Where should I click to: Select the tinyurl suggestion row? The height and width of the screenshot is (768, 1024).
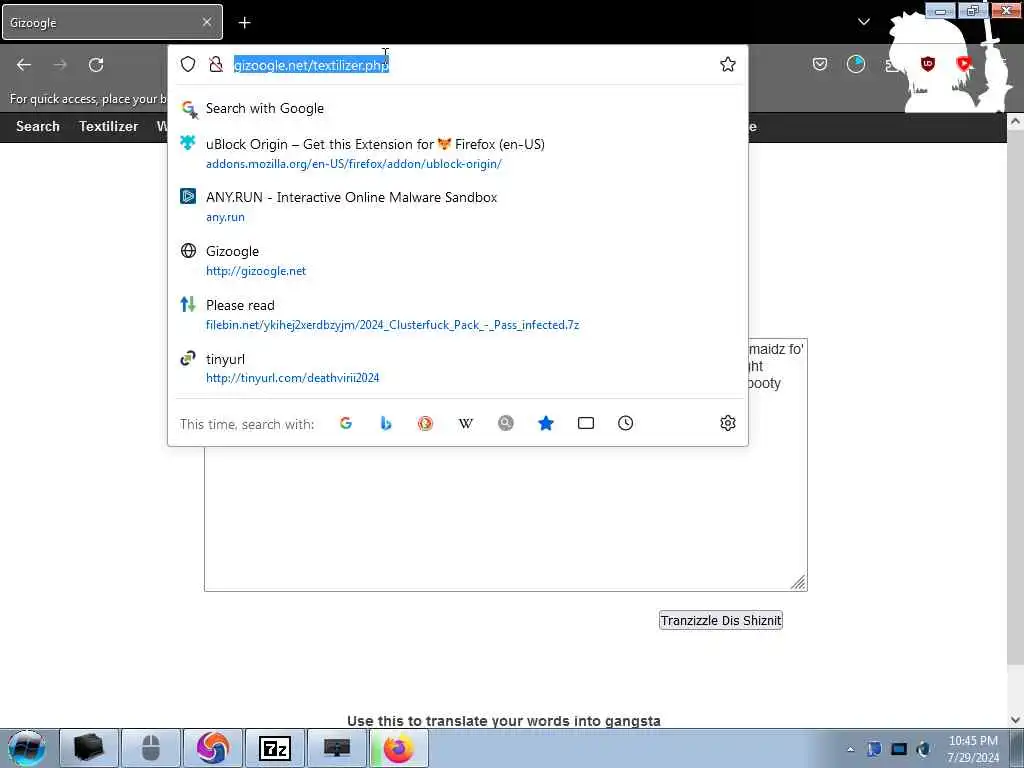point(457,368)
